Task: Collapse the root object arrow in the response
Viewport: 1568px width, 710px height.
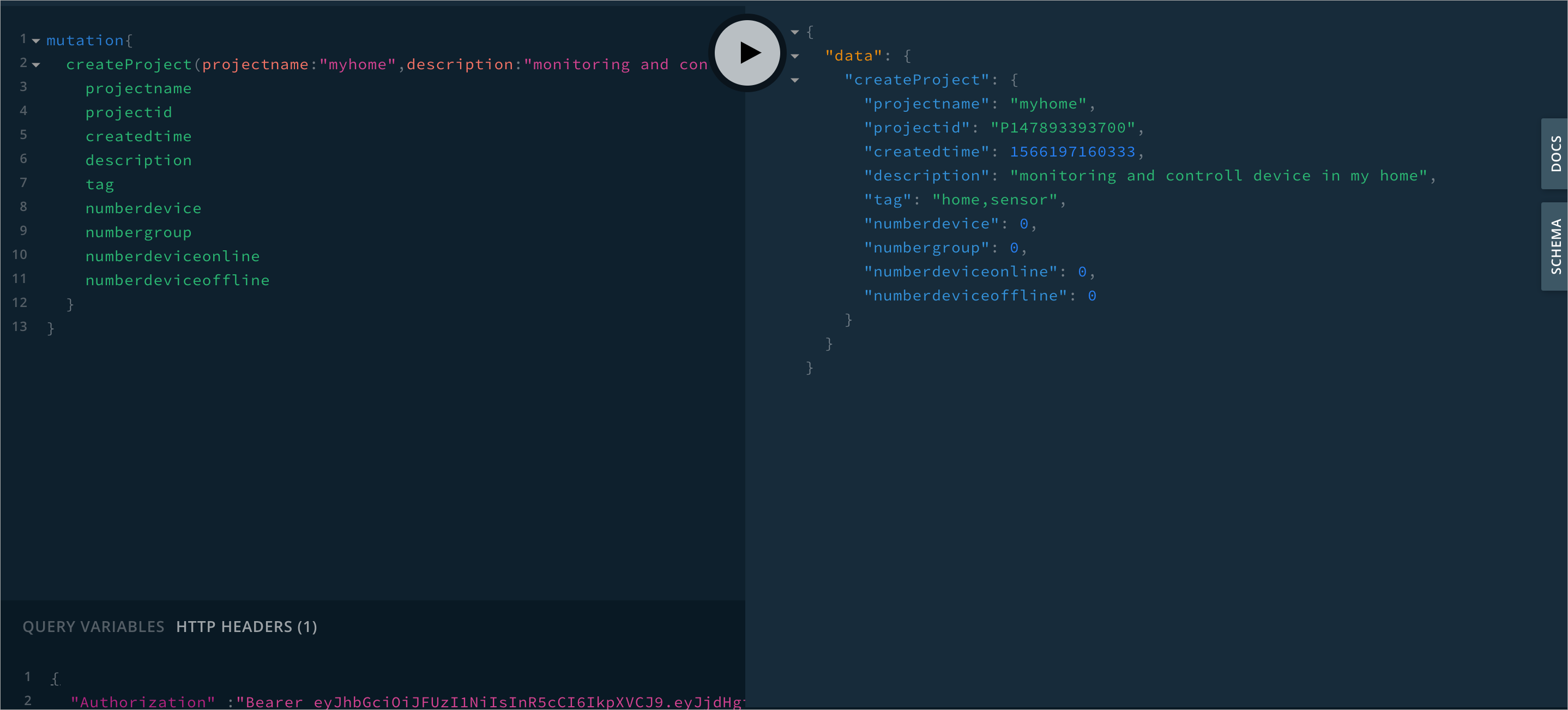Action: pos(794,32)
